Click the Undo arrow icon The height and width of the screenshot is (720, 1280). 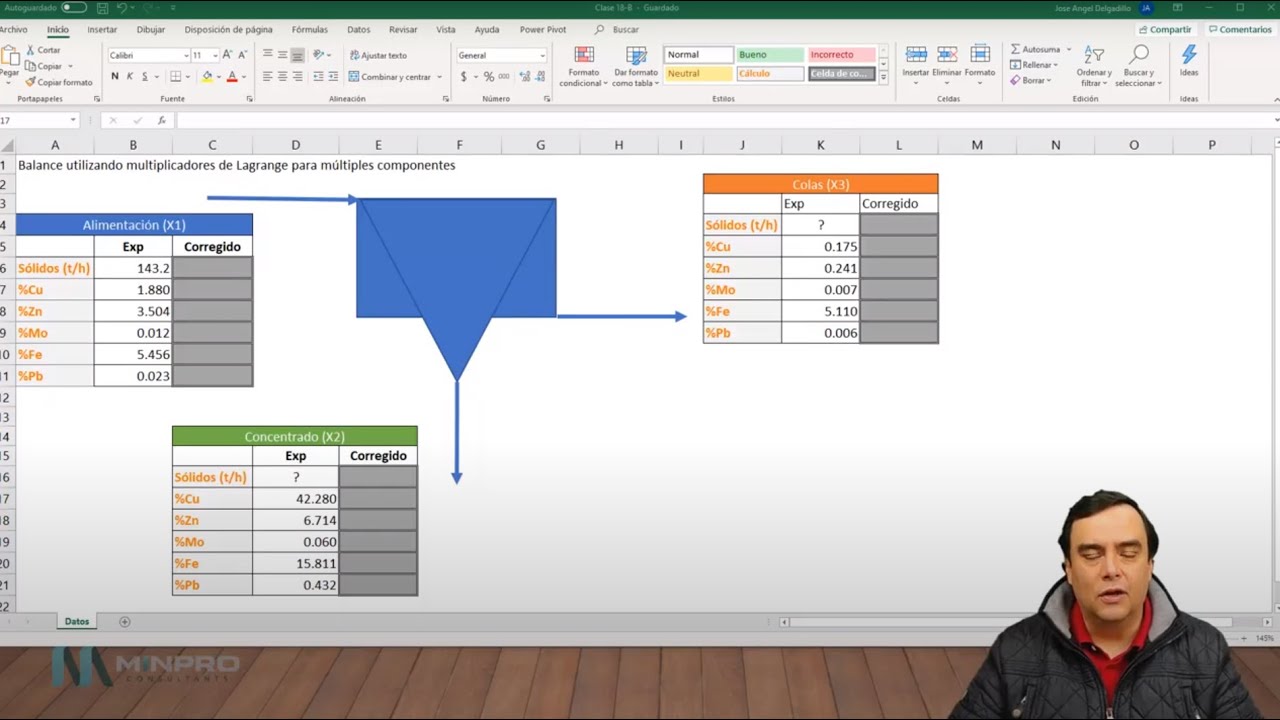point(122,8)
